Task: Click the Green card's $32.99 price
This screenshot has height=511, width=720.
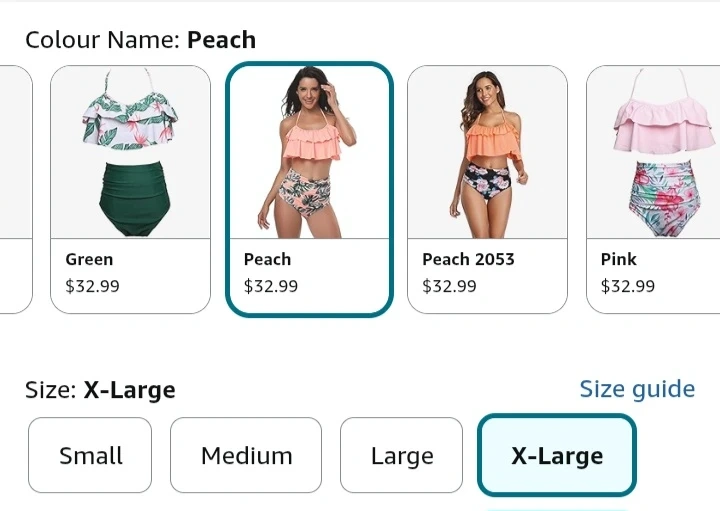Action: (x=92, y=286)
